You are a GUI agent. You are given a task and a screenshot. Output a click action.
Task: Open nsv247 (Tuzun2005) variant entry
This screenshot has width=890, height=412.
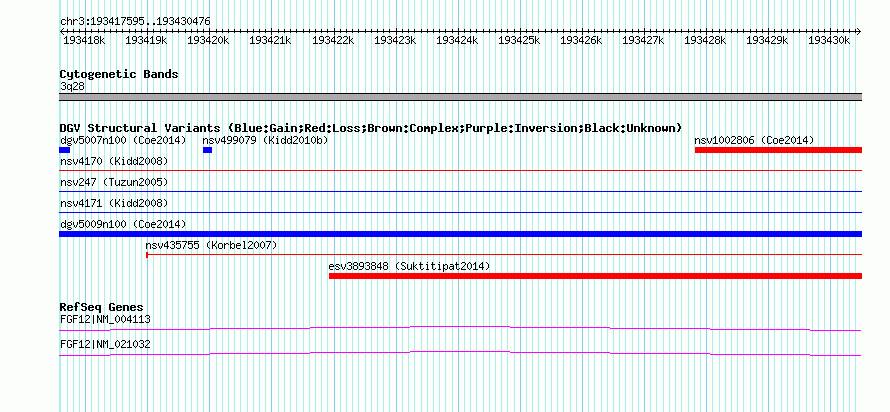114,182
